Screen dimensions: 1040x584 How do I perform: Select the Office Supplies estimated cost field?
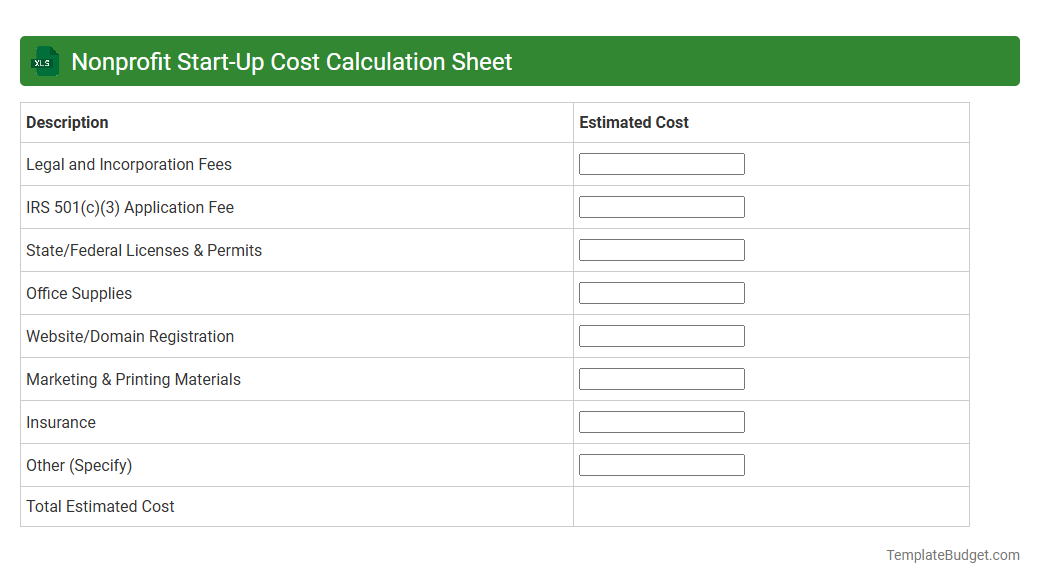[x=661, y=292]
